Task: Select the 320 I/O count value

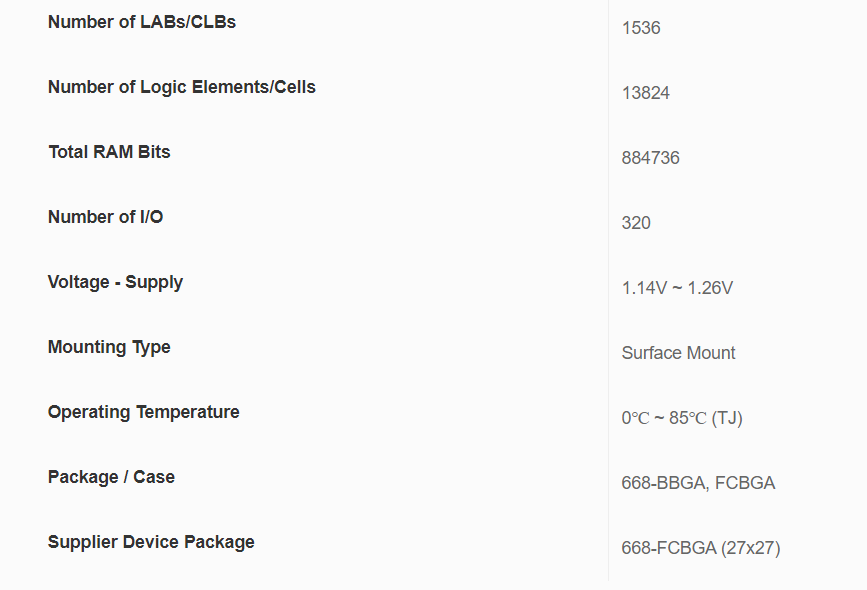Action: pyautogui.click(x=636, y=223)
